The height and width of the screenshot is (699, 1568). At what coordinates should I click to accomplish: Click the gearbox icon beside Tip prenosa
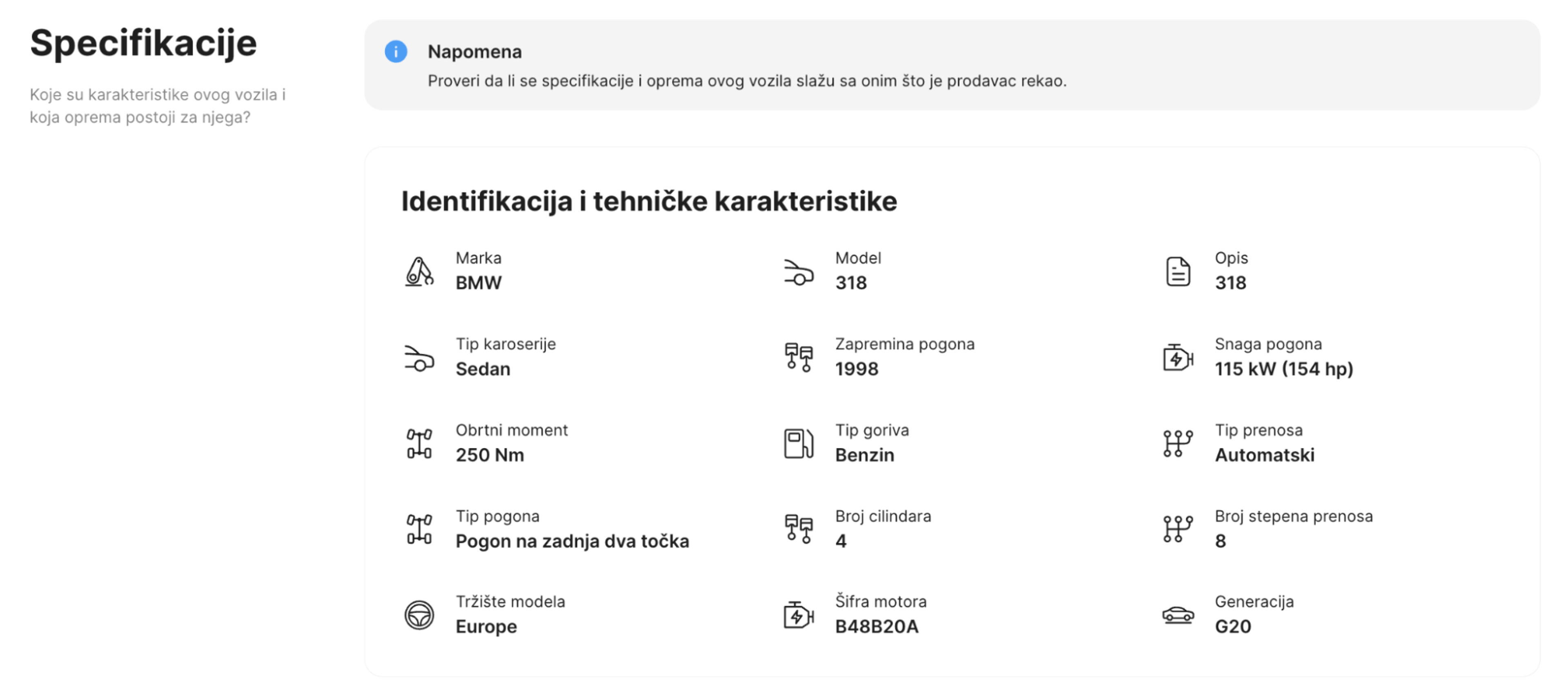(1178, 444)
